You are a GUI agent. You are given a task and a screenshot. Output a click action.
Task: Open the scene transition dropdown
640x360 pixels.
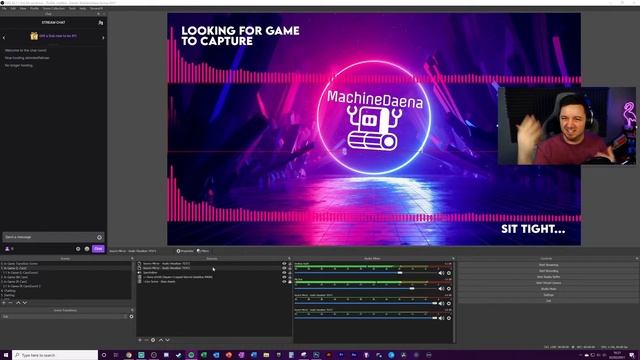point(64,316)
